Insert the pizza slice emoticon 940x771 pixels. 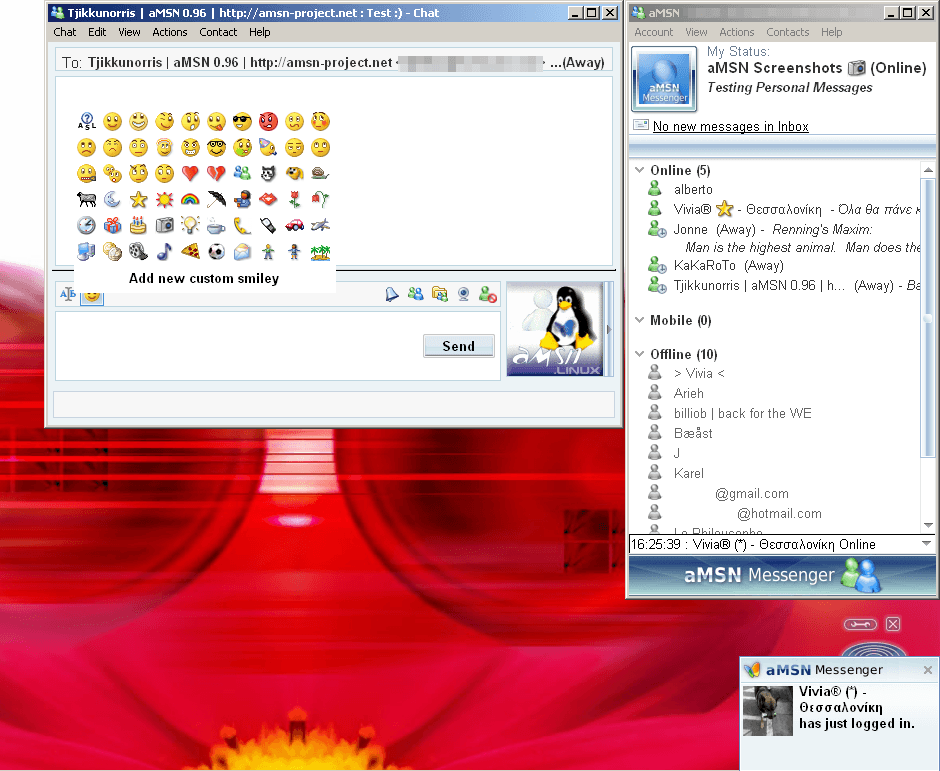point(190,252)
